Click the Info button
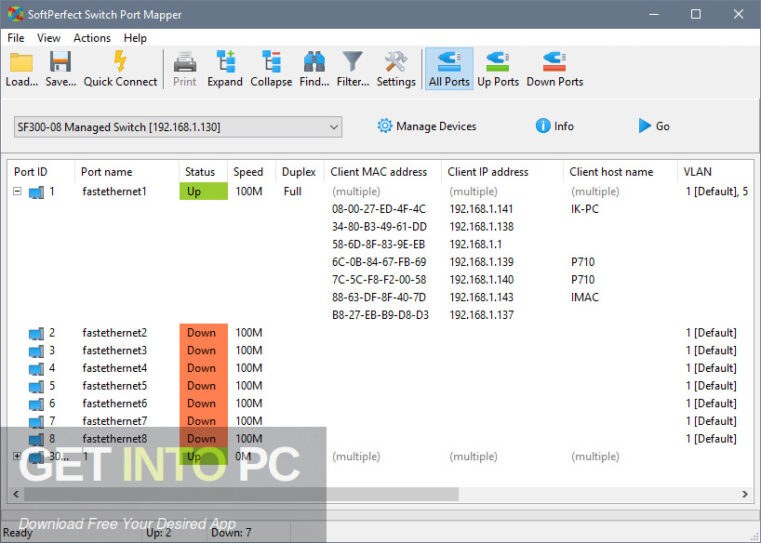Viewport: 761px width, 543px height. point(554,126)
